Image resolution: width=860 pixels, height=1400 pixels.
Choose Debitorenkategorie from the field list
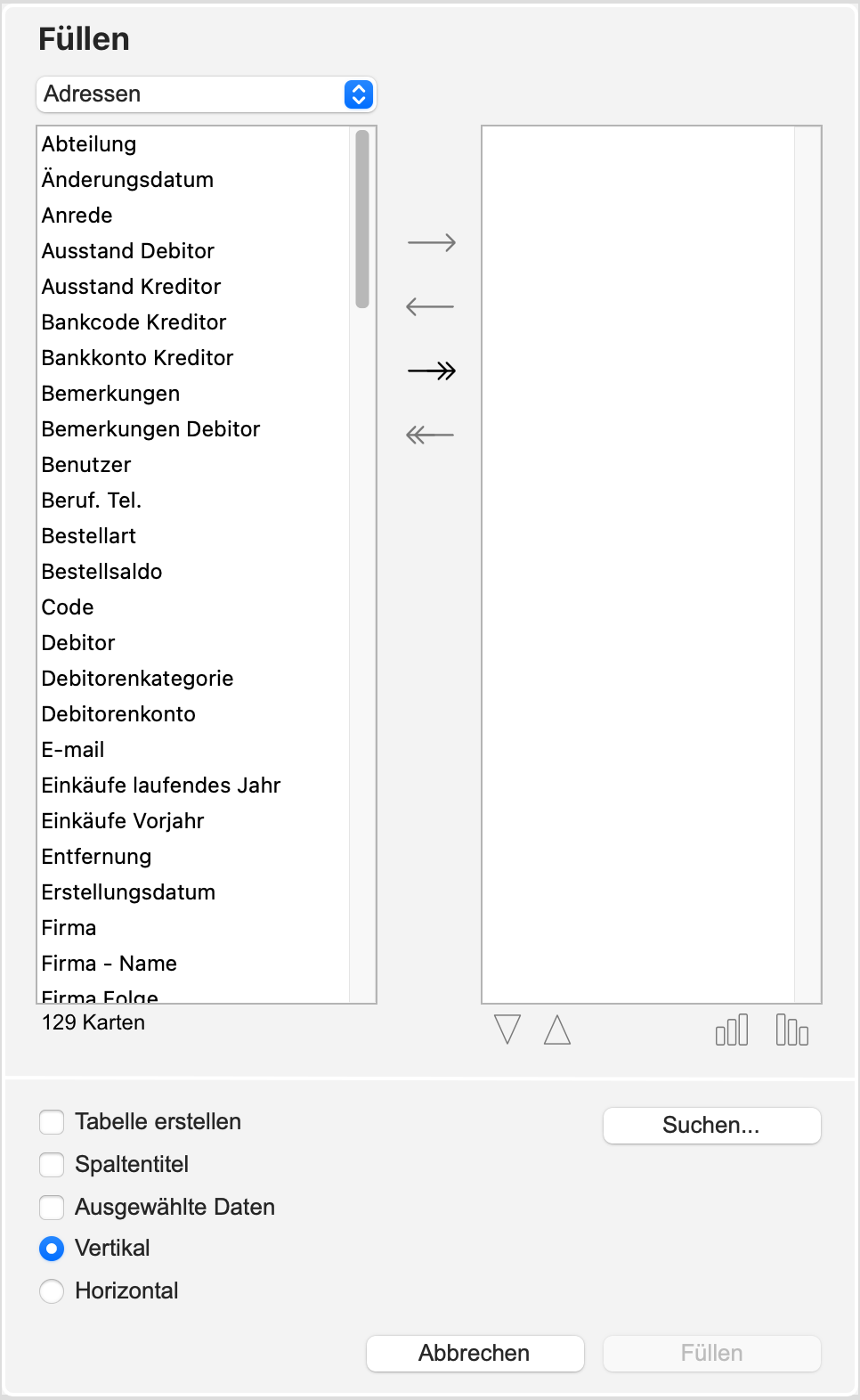(137, 679)
